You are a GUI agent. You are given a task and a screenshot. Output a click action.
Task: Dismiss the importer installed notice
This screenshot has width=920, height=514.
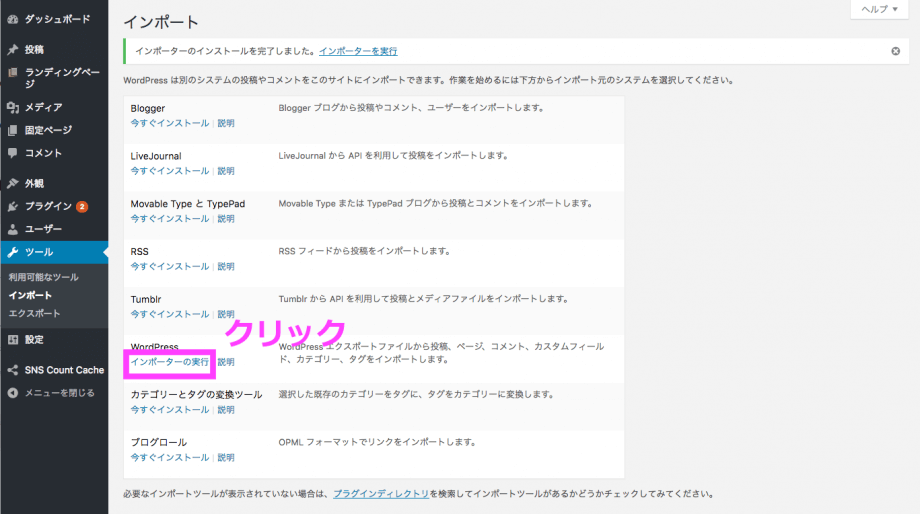pos(895,51)
